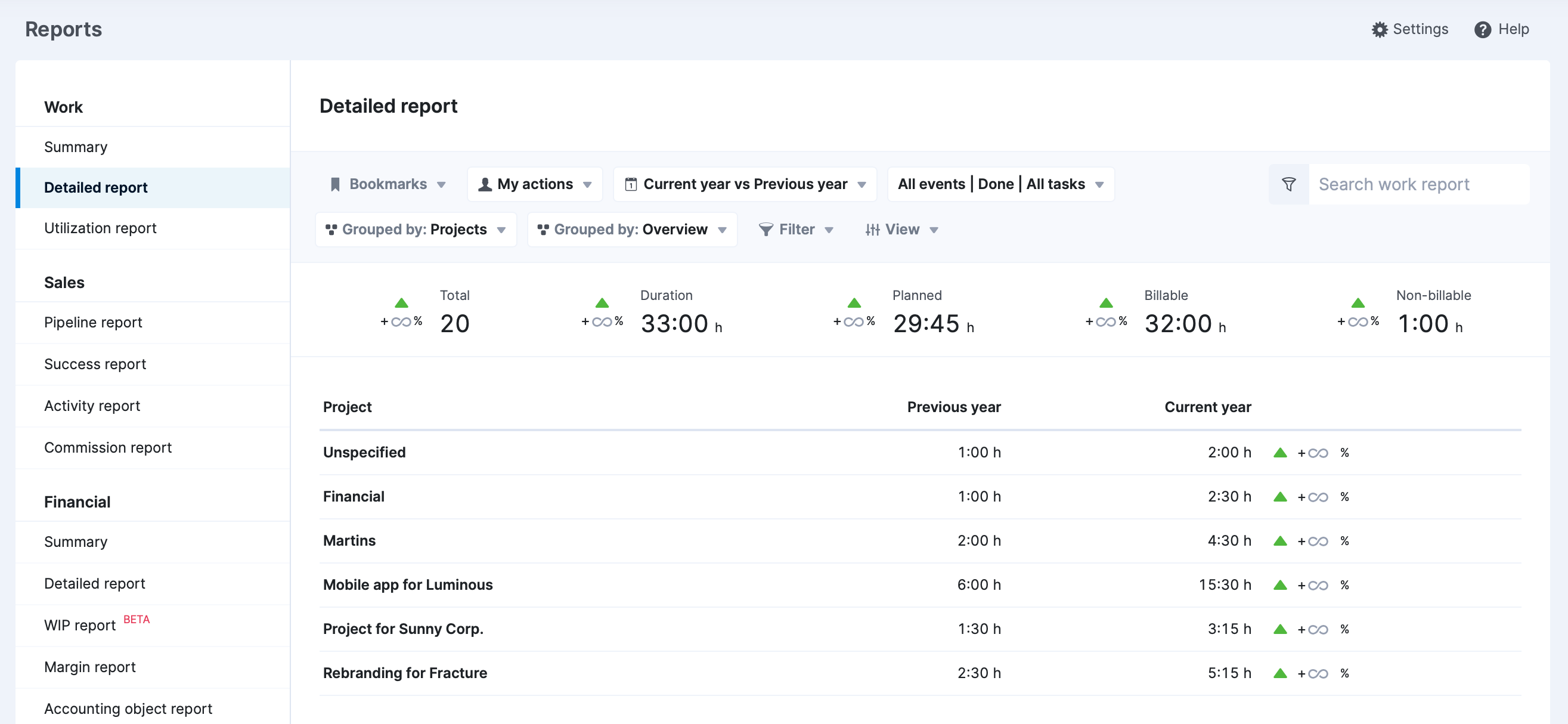Click the Duration total 33:00 h
Viewport: 1568px width, 724px height.
pyautogui.click(x=681, y=324)
